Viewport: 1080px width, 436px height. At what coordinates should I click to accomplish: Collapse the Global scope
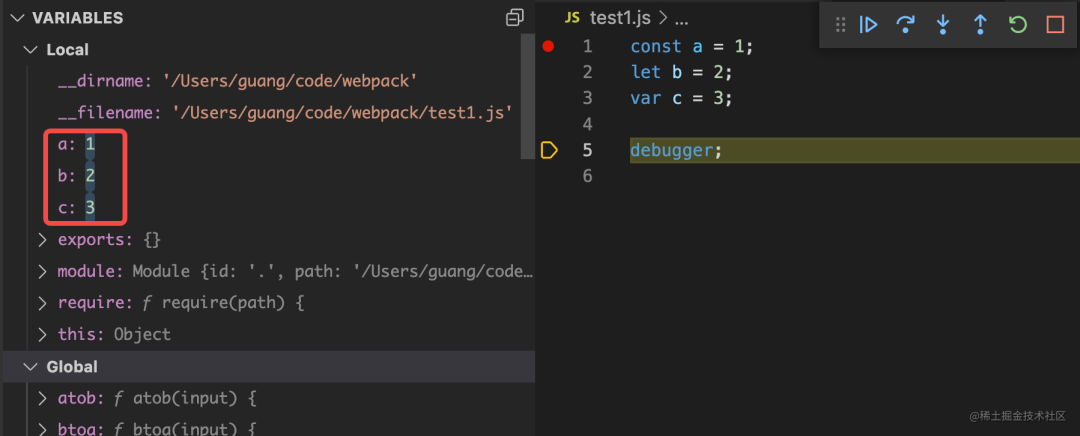[30, 366]
